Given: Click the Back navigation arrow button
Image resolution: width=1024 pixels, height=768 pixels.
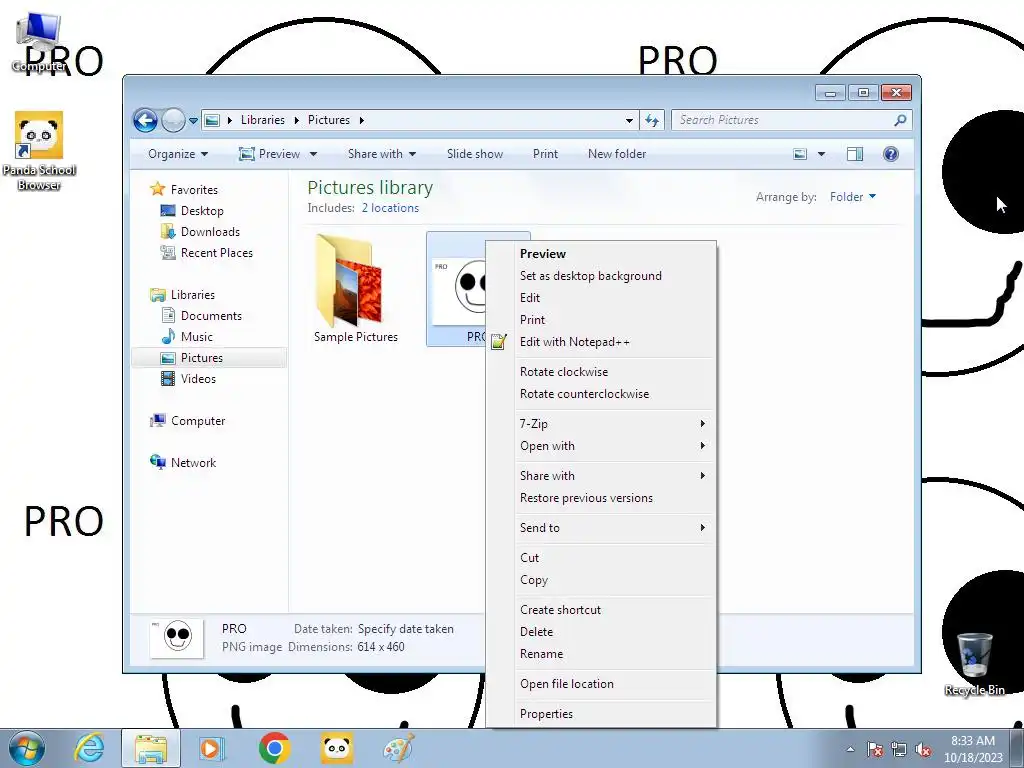Looking at the screenshot, I should (x=145, y=120).
